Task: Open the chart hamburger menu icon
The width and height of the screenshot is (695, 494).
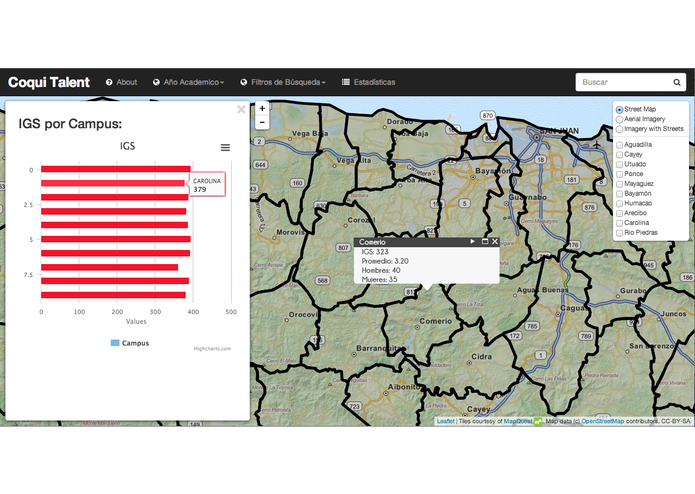Action: [225, 148]
